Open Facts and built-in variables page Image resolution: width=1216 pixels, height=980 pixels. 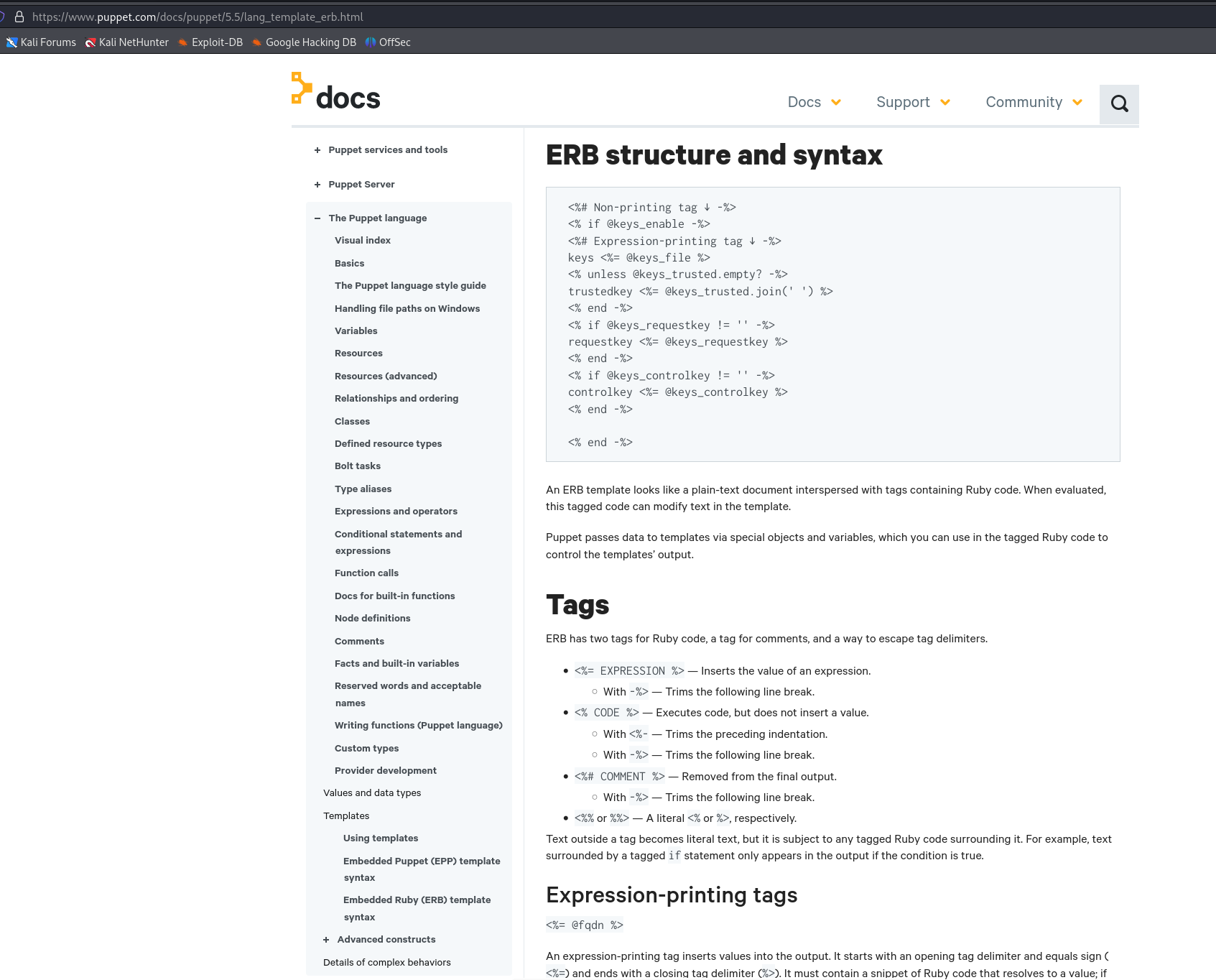point(396,664)
